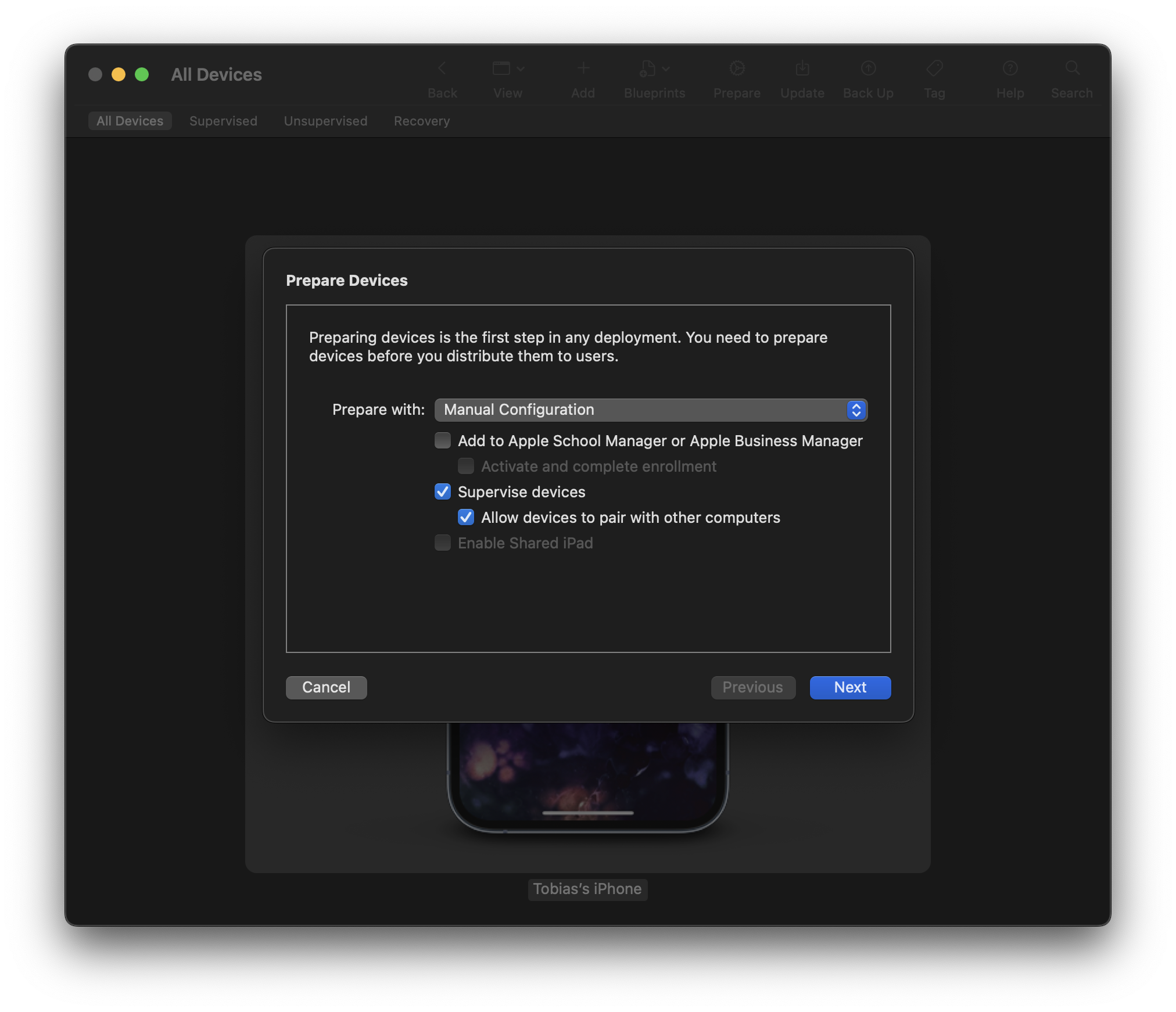Switch to the Supervised tab
Image resolution: width=1176 pixels, height=1012 pixels.
tap(223, 121)
